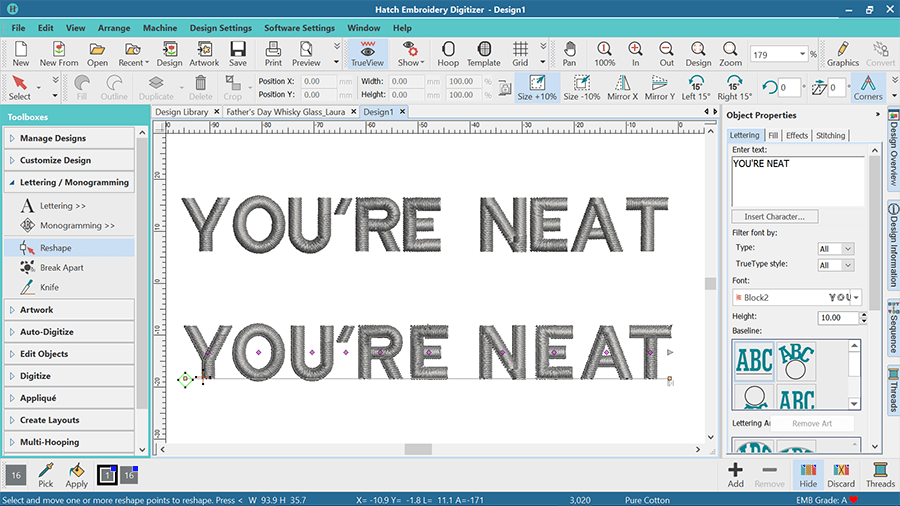Pick a thread color with Pick
The width and height of the screenshot is (900, 506).
point(45,474)
